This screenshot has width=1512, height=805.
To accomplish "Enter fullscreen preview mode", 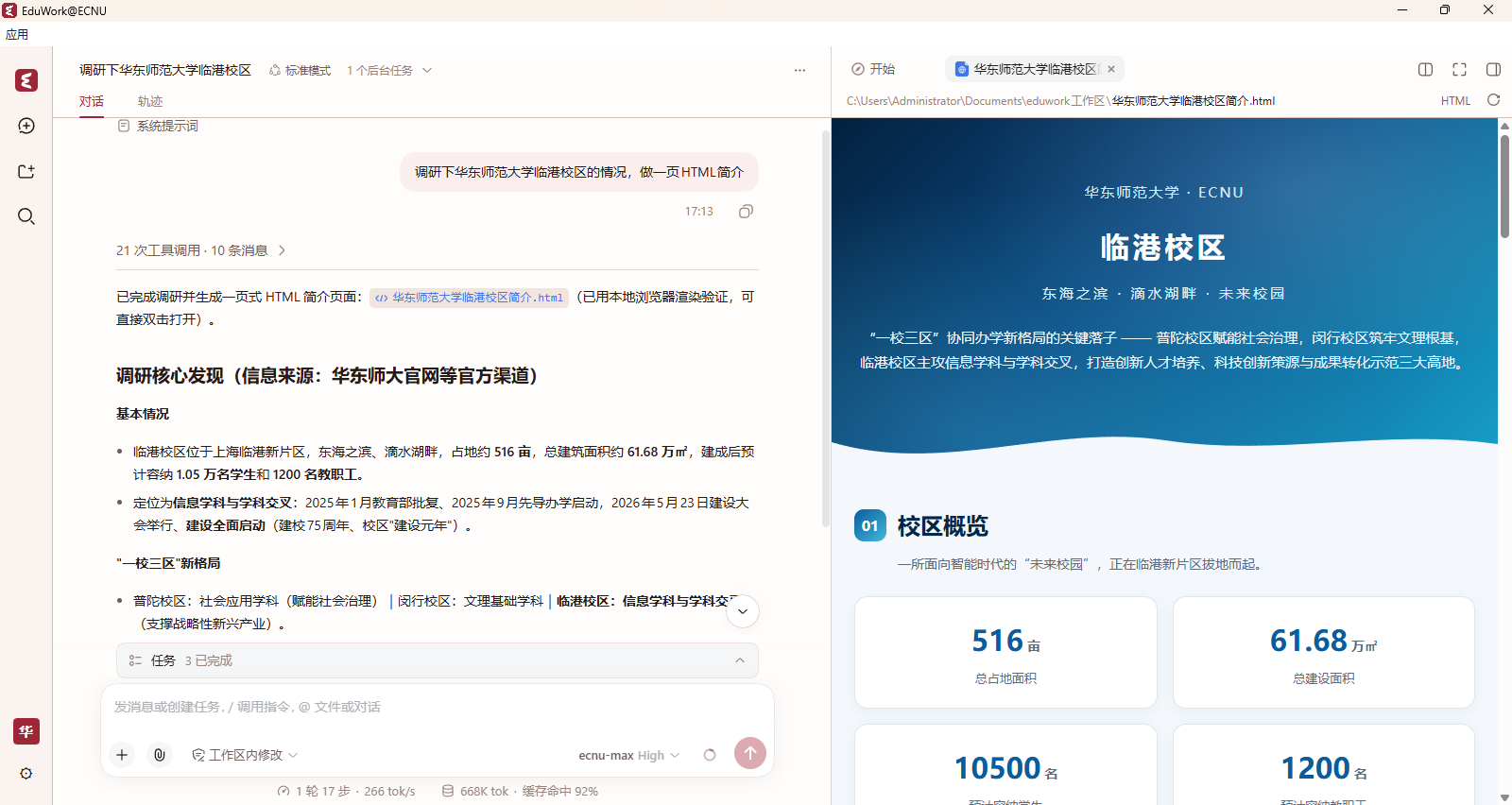I will click(x=1460, y=69).
